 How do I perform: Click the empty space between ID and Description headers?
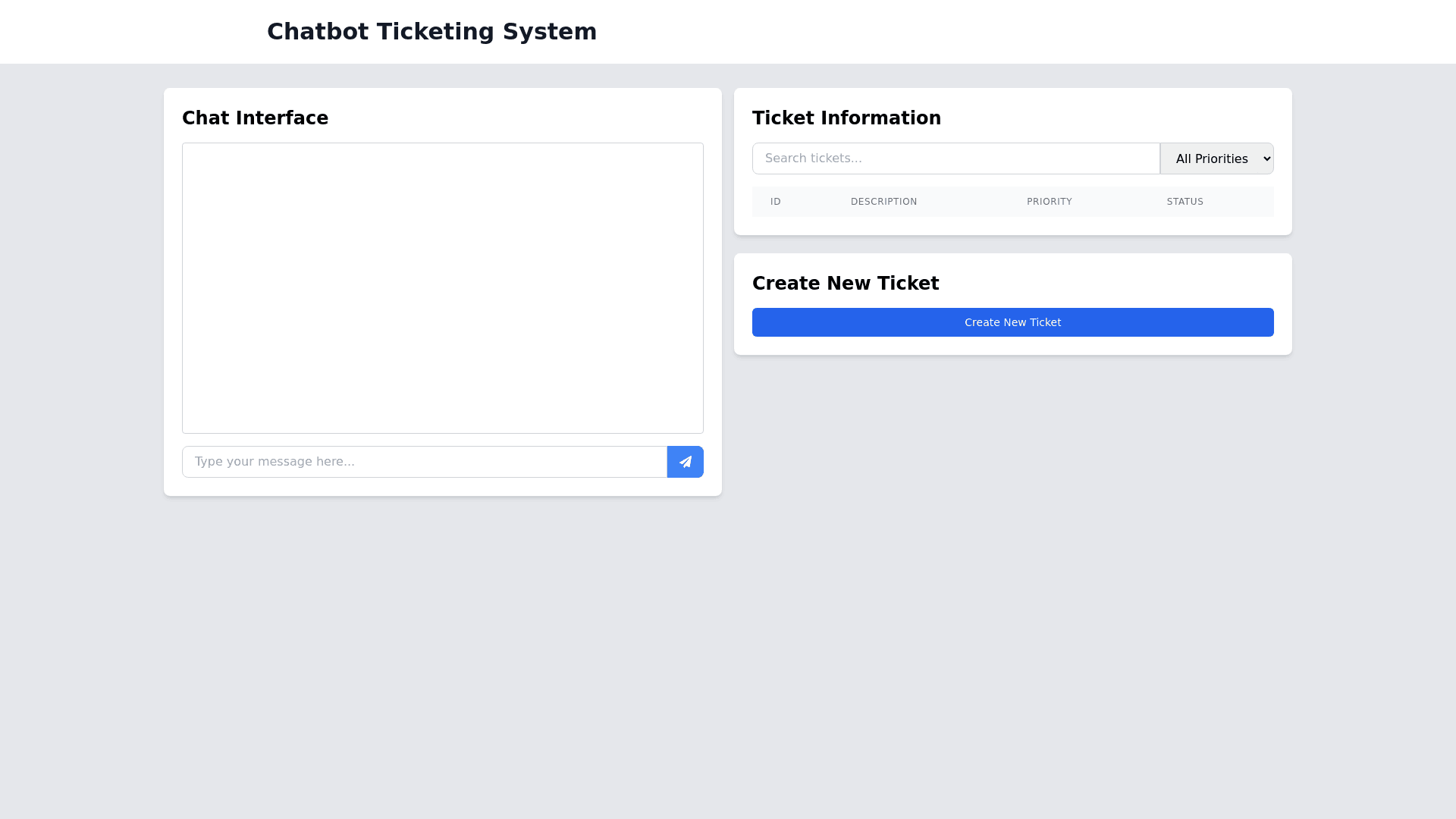click(x=815, y=202)
